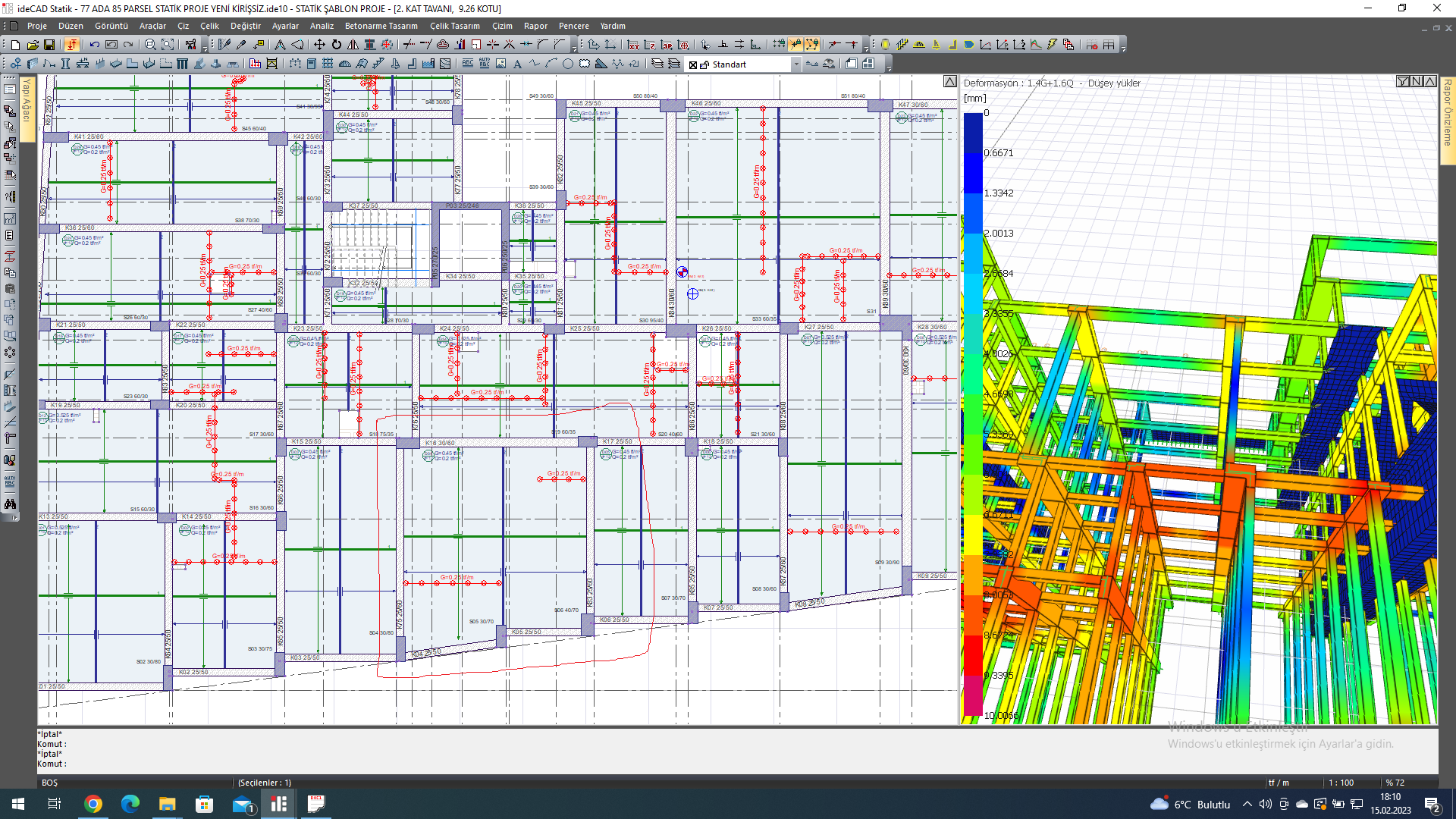Open the Betonarme Tasarım menu
The image size is (1456, 819).
381,26
